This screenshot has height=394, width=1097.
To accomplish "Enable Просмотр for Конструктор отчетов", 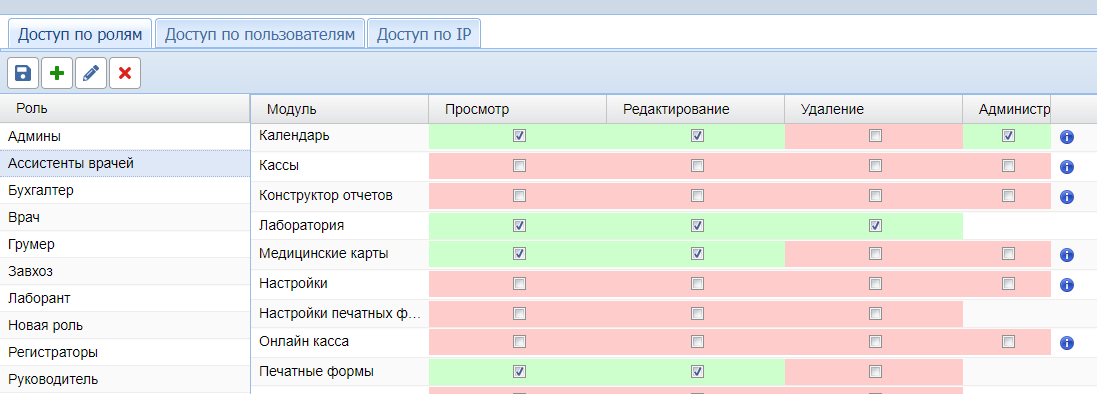I will click(519, 195).
